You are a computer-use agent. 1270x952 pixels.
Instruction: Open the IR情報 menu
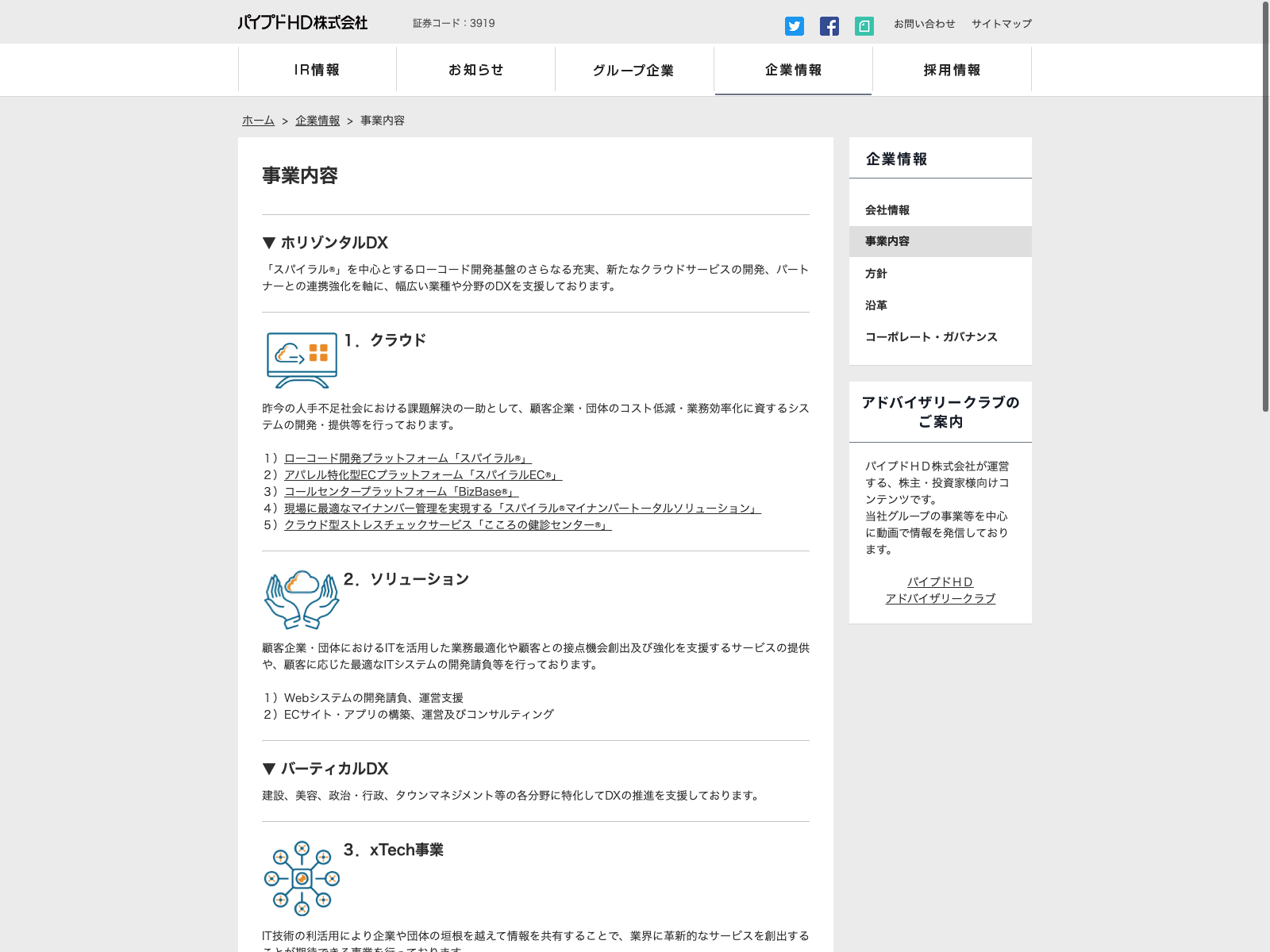pyautogui.click(x=317, y=70)
